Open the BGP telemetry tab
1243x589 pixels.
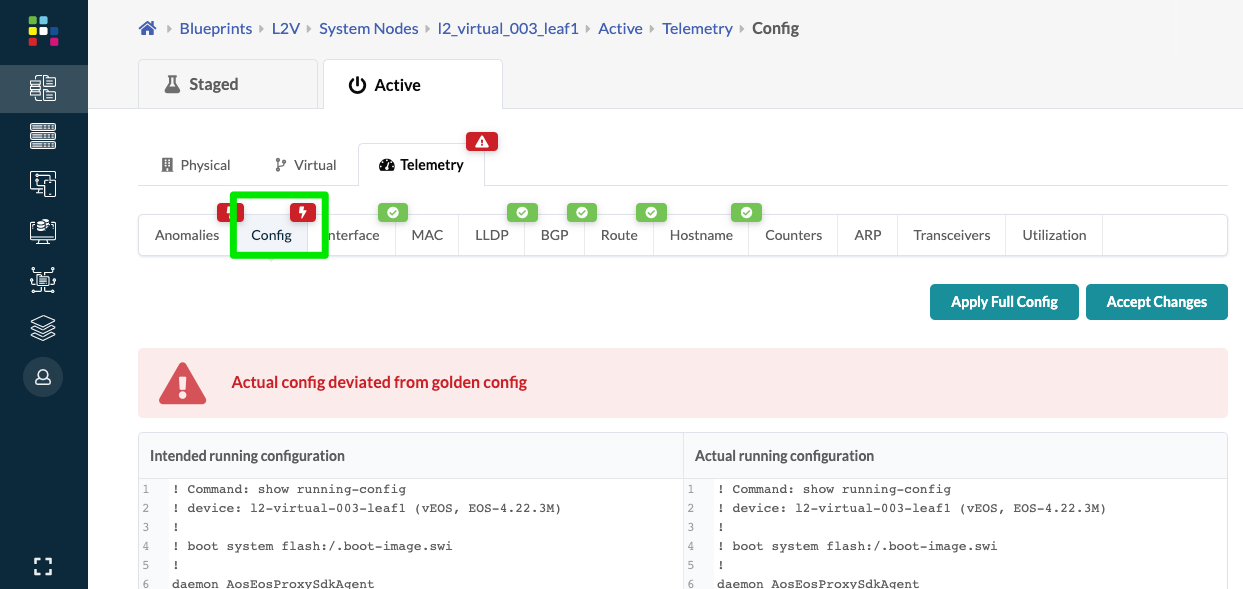(554, 235)
